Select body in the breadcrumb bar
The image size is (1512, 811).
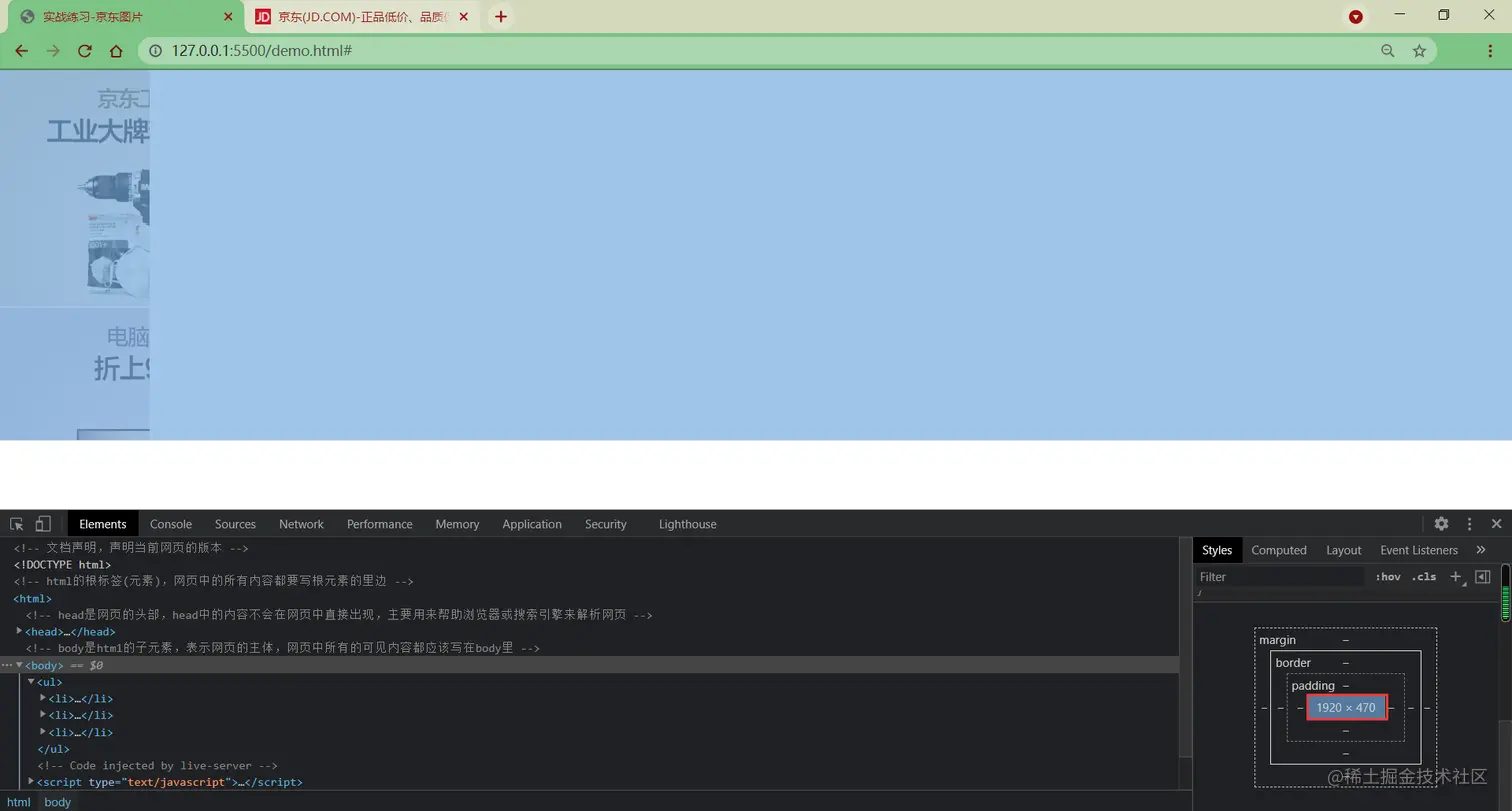(57, 802)
